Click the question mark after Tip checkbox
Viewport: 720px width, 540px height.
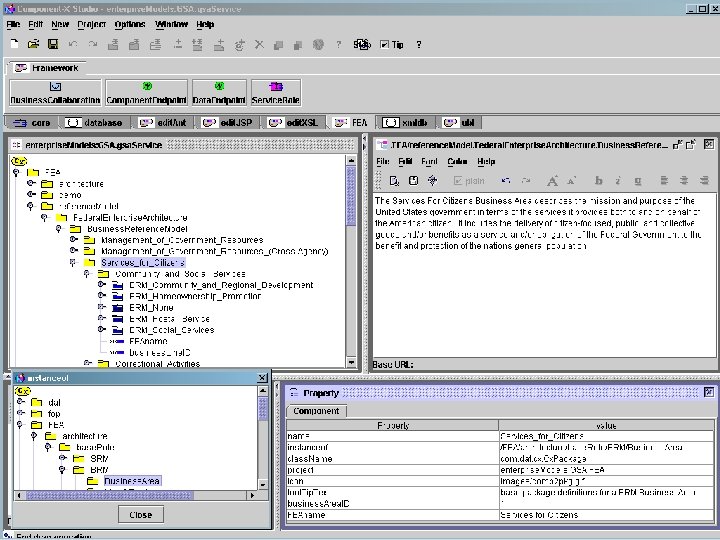[418, 45]
